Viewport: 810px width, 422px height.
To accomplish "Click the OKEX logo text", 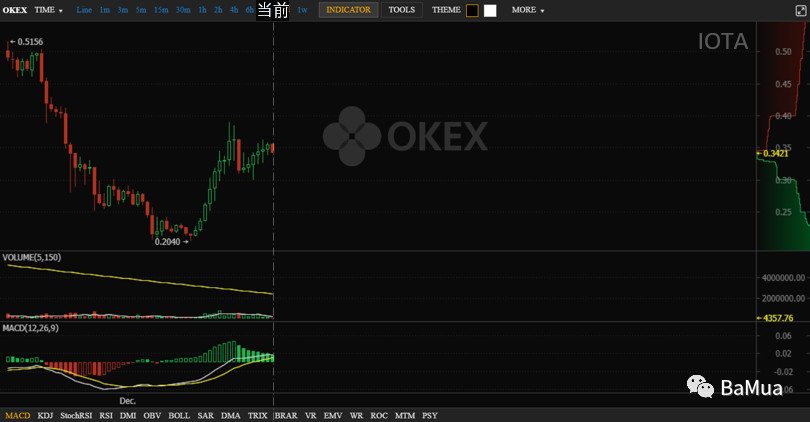I will [14, 10].
